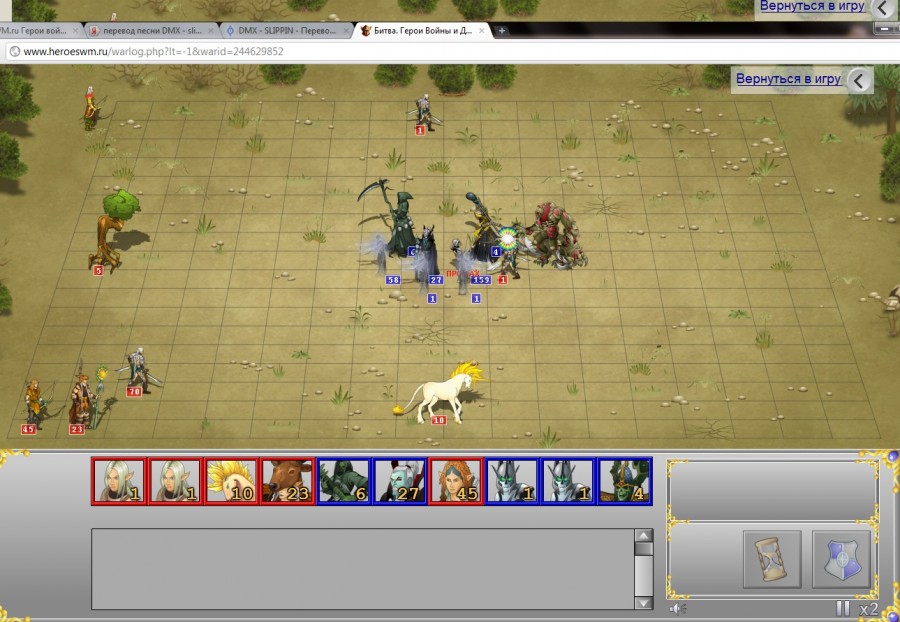The height and width of the screenshot is (622, 900).
Task: Minimize the browser window
Action: tap(883, 28)
